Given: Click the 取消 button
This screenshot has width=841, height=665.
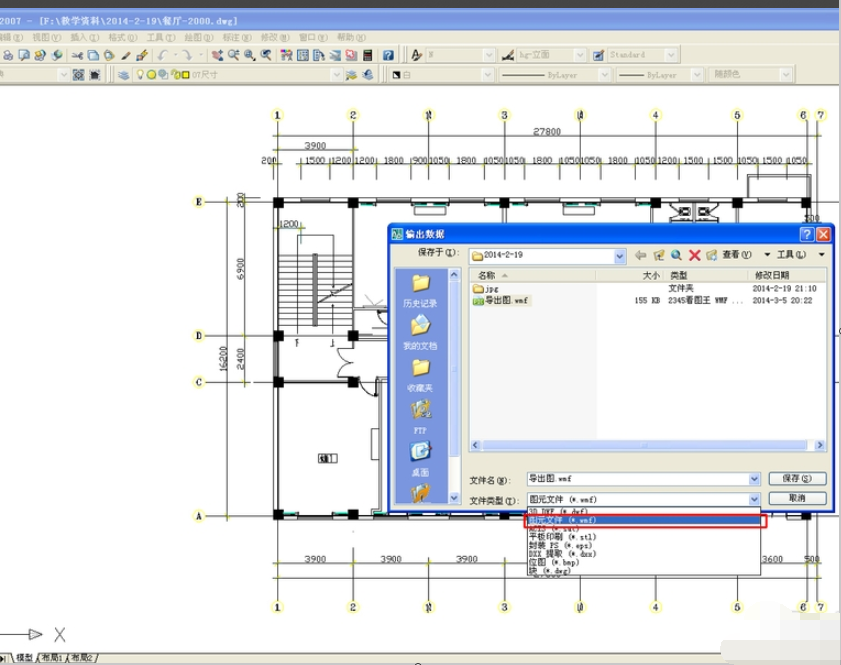Looking at the screenshot, I should tap(797, 498).
